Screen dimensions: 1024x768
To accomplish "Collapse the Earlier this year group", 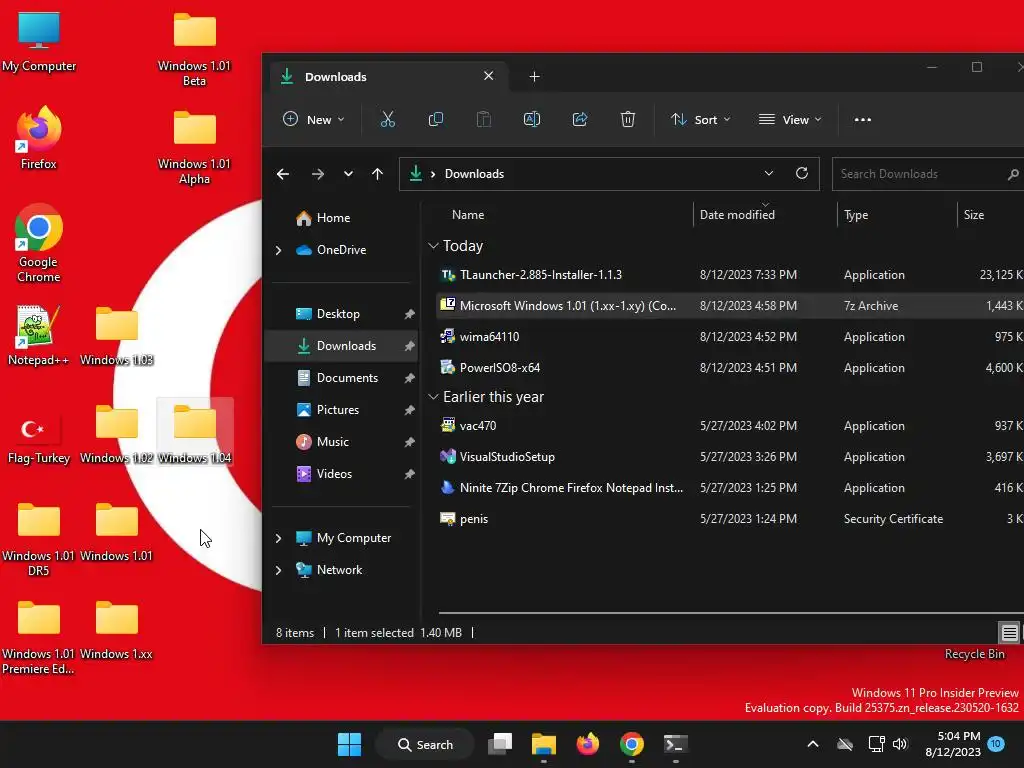I will coord(433,396).
